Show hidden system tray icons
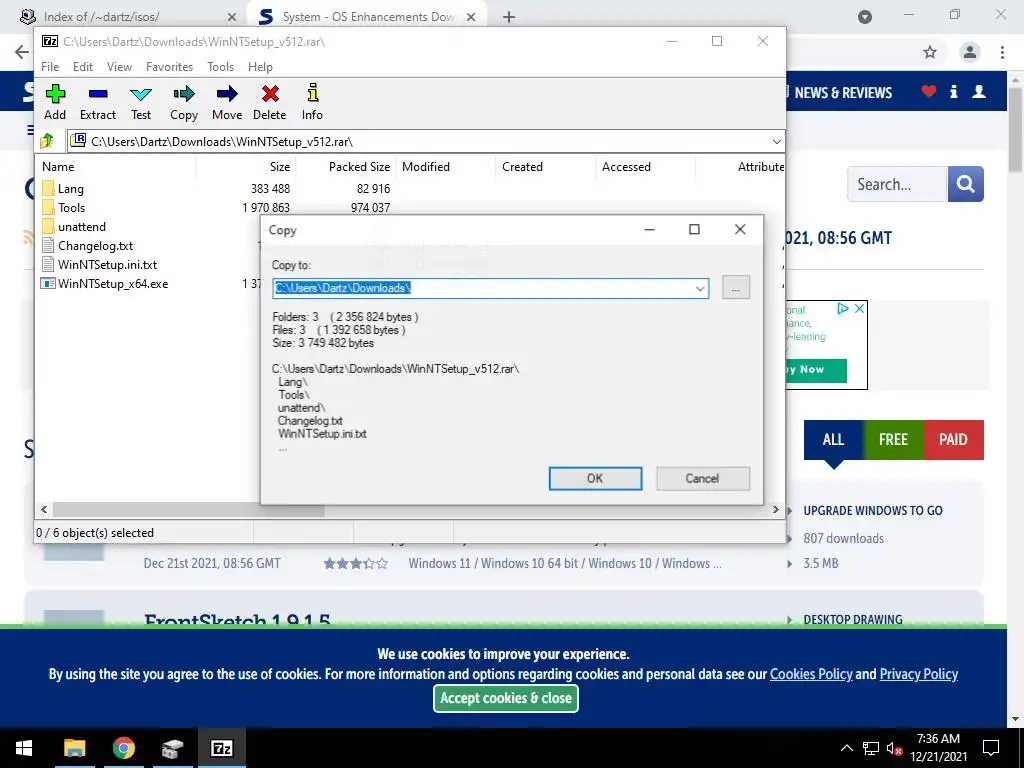This screenshot has width=1024, height=768. click(846, 748)
